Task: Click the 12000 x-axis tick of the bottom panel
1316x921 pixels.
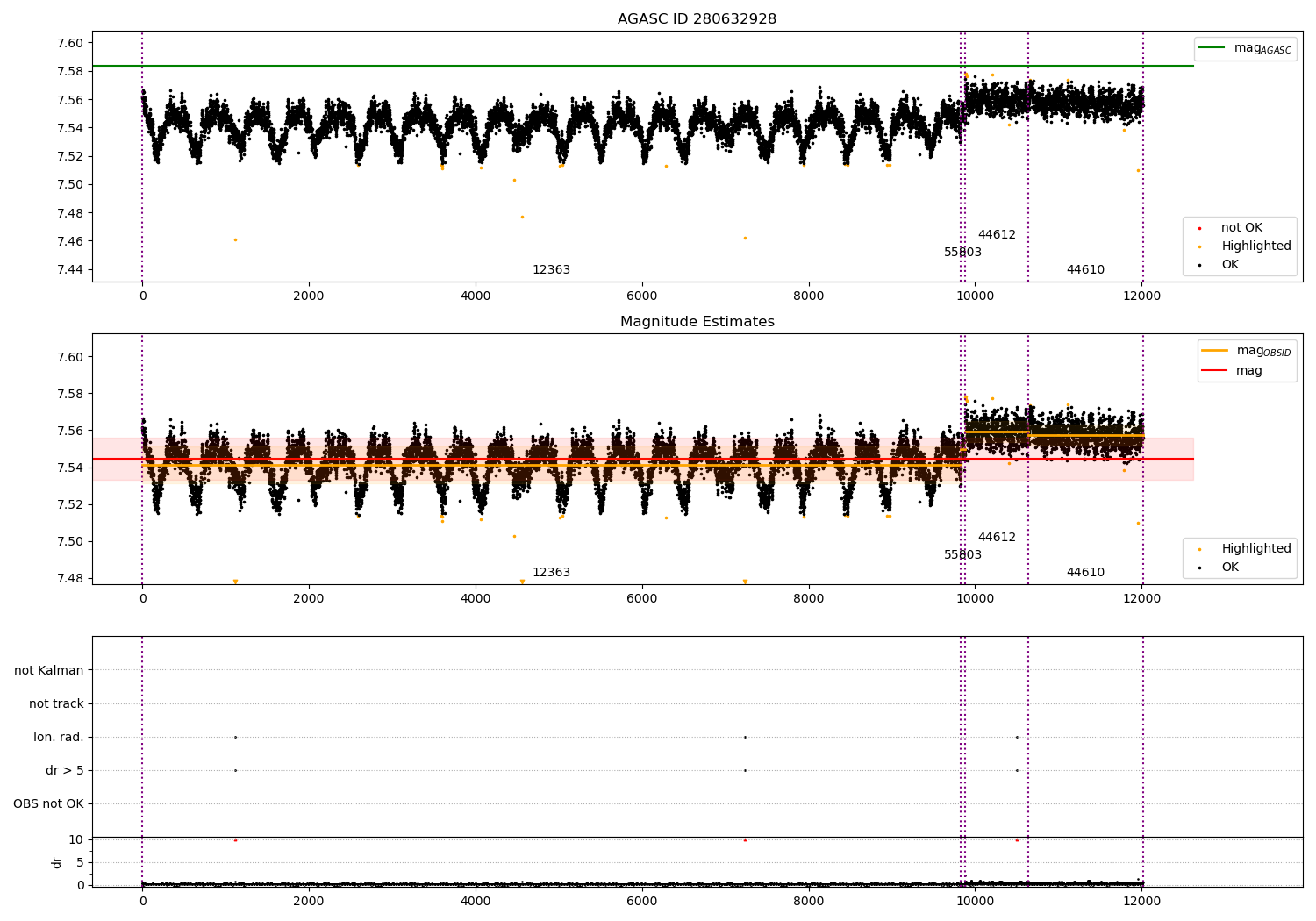Action: point(1141,901)
